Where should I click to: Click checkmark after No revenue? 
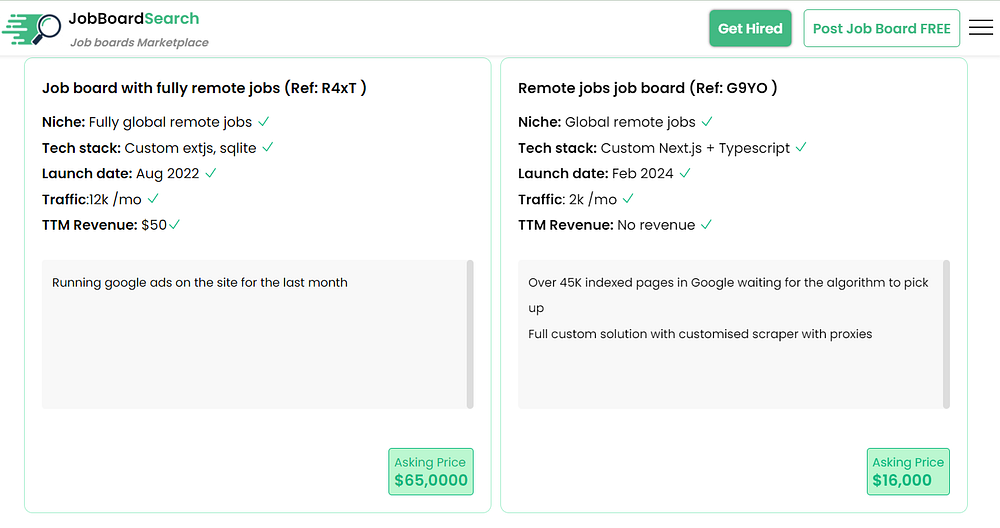pyautogui.click(x=706, y=225)
